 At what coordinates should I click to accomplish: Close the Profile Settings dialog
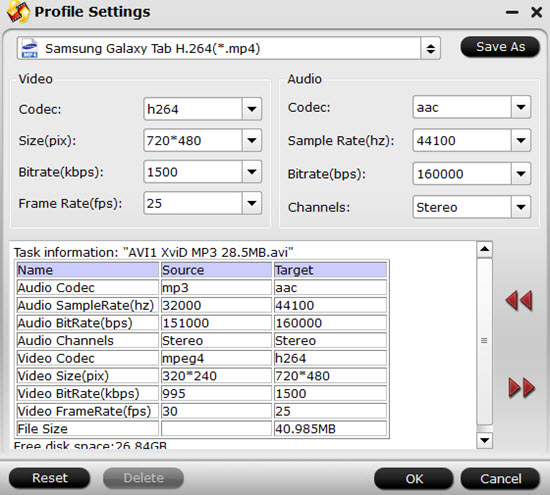click(x=536, y=13)
